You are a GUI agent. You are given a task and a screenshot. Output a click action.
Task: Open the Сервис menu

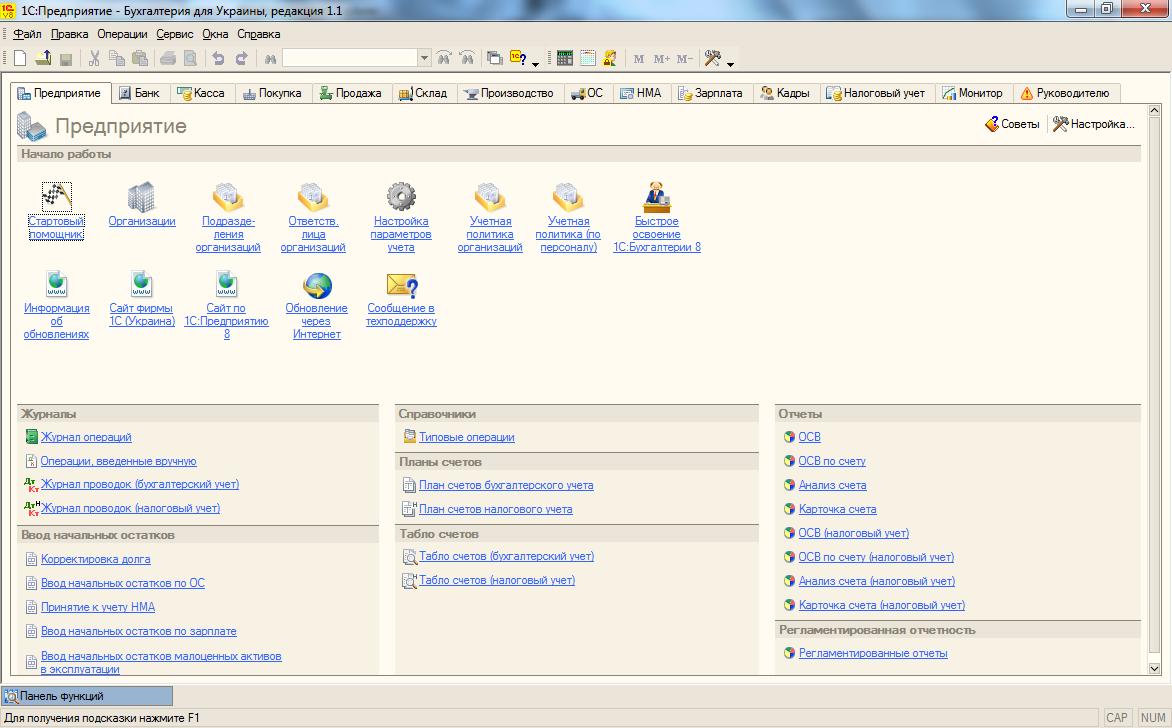tap(175, 34)
